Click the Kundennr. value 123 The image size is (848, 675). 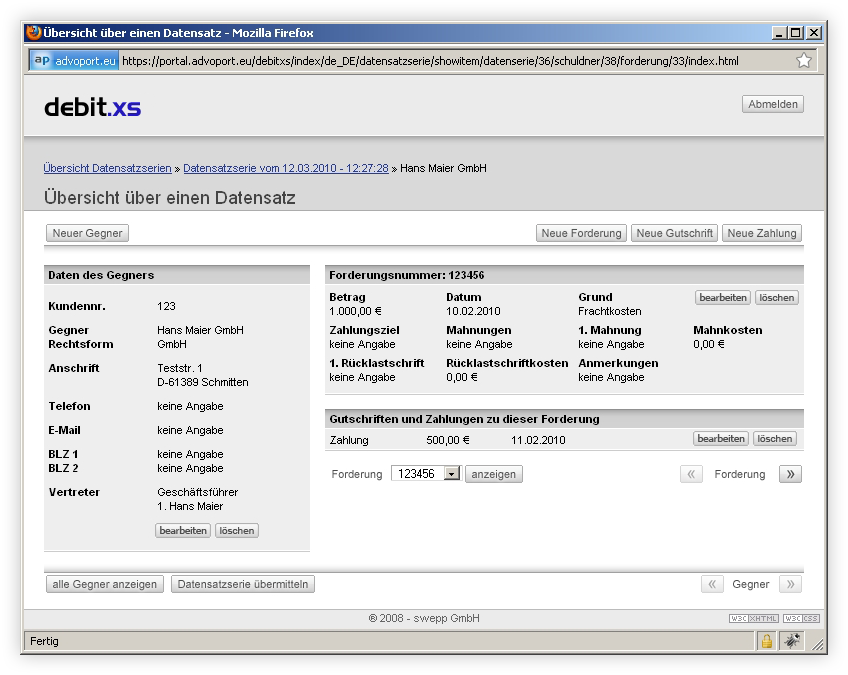coord(166,306)
